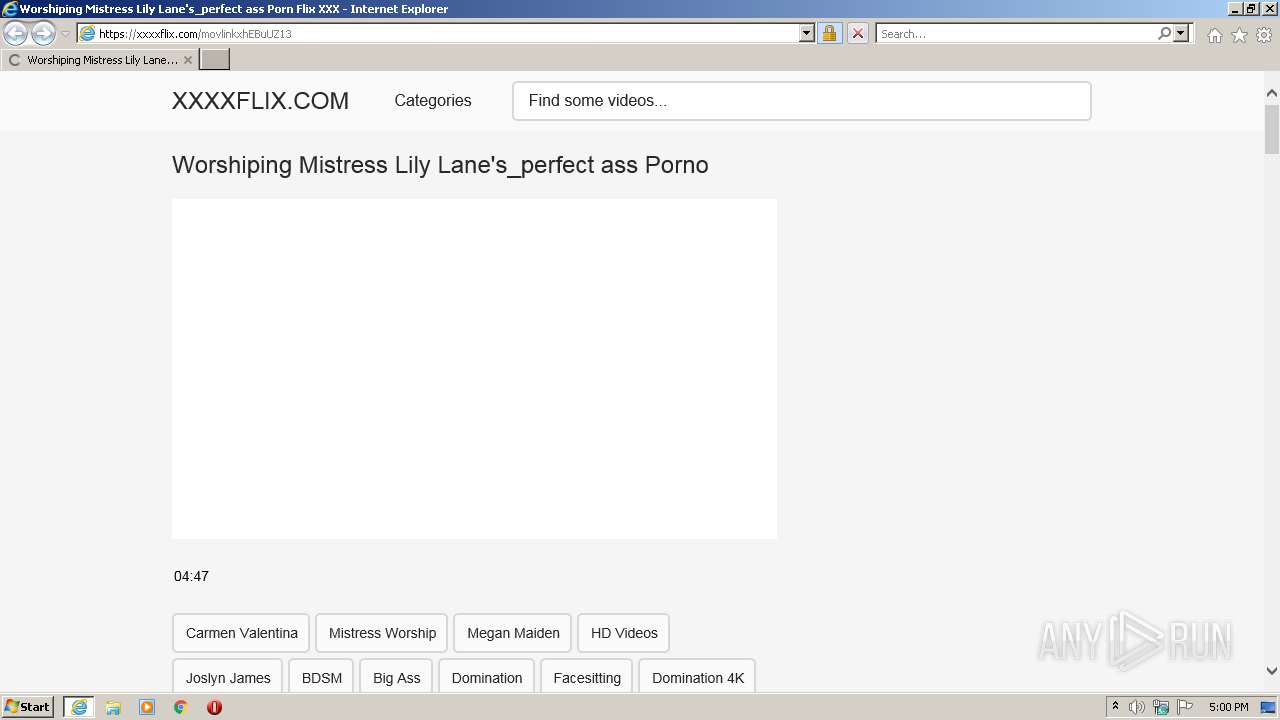Viewport: 1280px width, 720px height.
Task: Open the Carmen Valentina tag
Action: [241, 633]
